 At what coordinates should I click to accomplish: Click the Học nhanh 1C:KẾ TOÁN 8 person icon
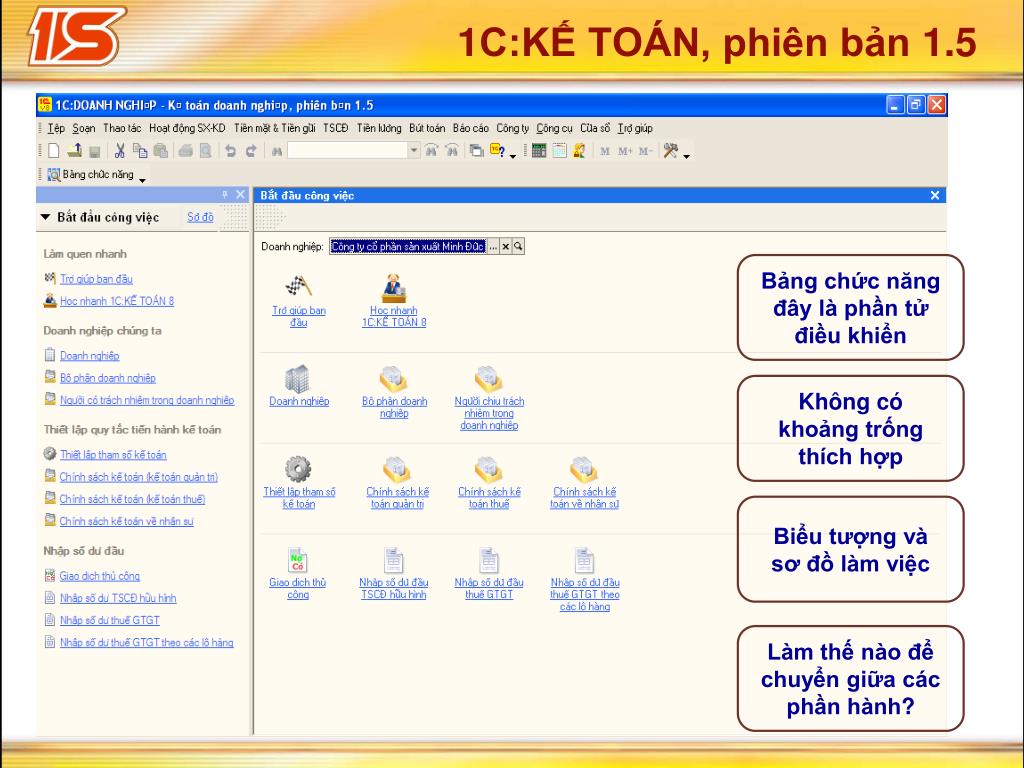click(x=394, y=288)
